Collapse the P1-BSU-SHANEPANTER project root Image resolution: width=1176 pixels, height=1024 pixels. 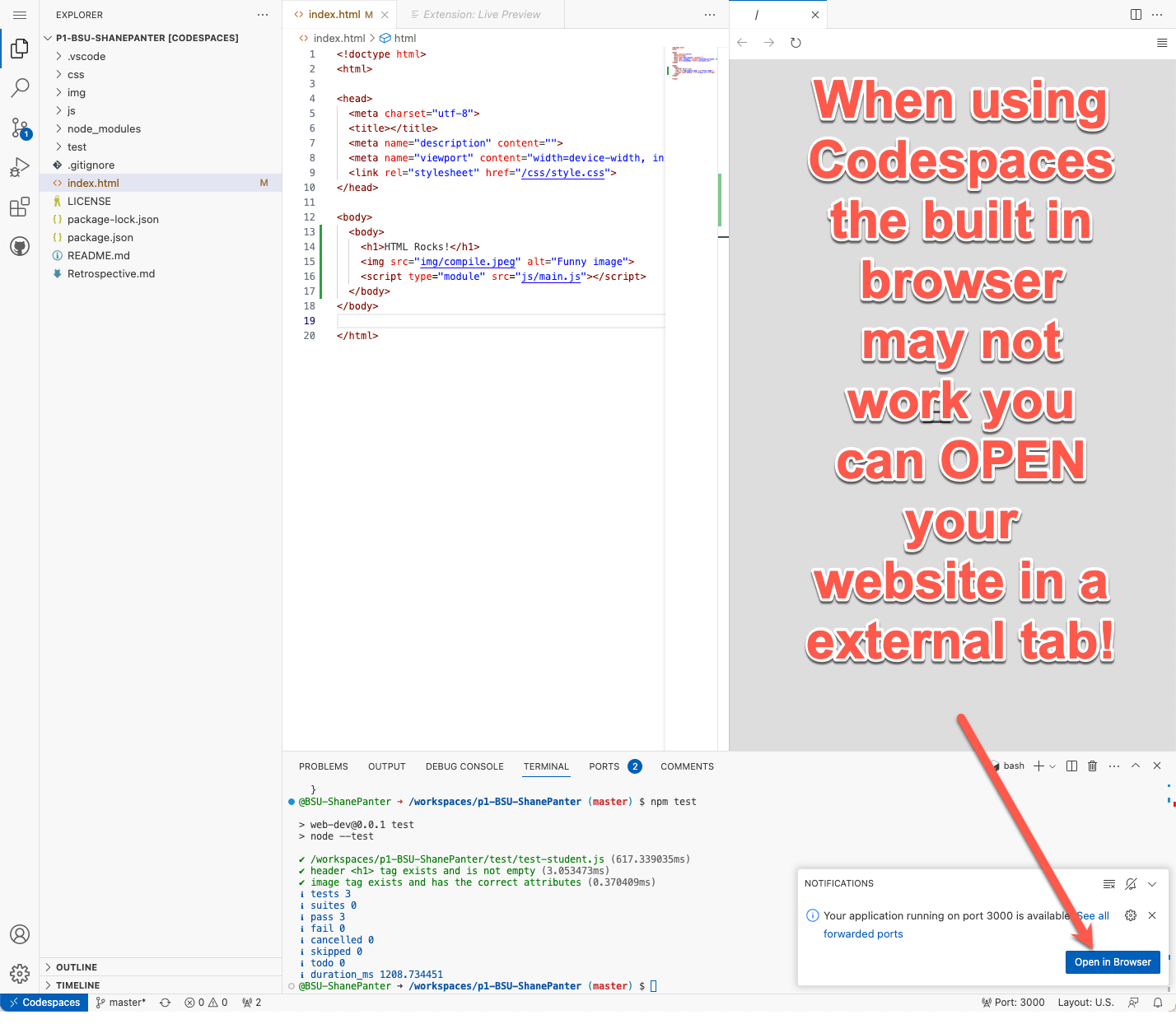point(161,38)
